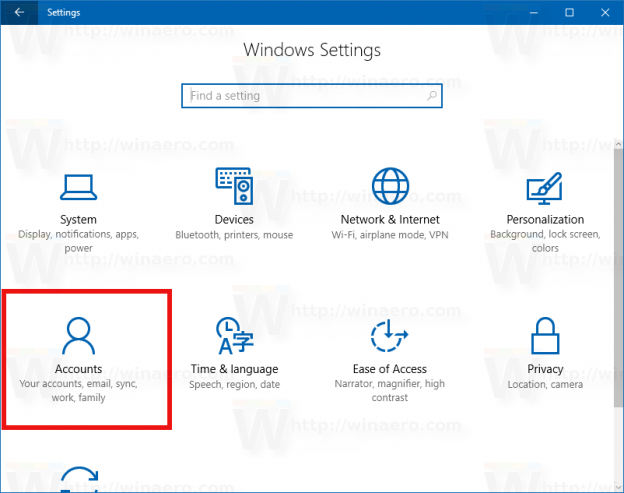
Task: Go back using the title bar arrow
Action: 20,12
